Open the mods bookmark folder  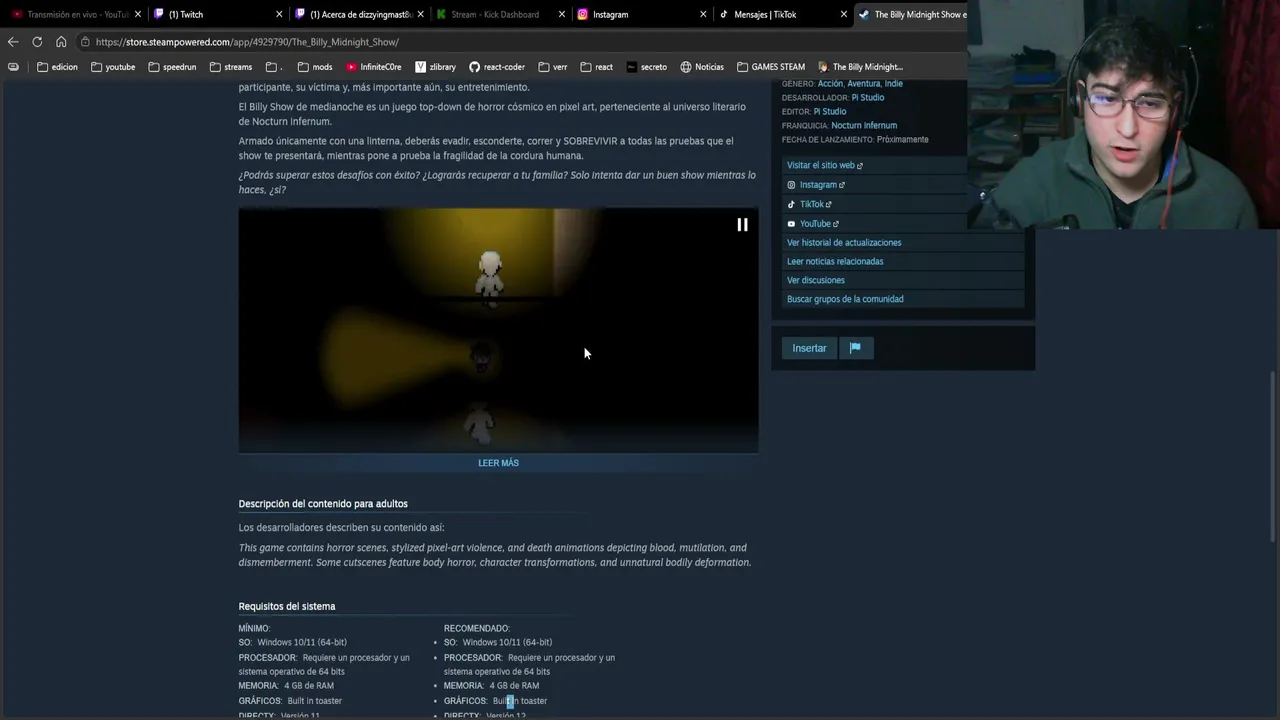[315, 67]
